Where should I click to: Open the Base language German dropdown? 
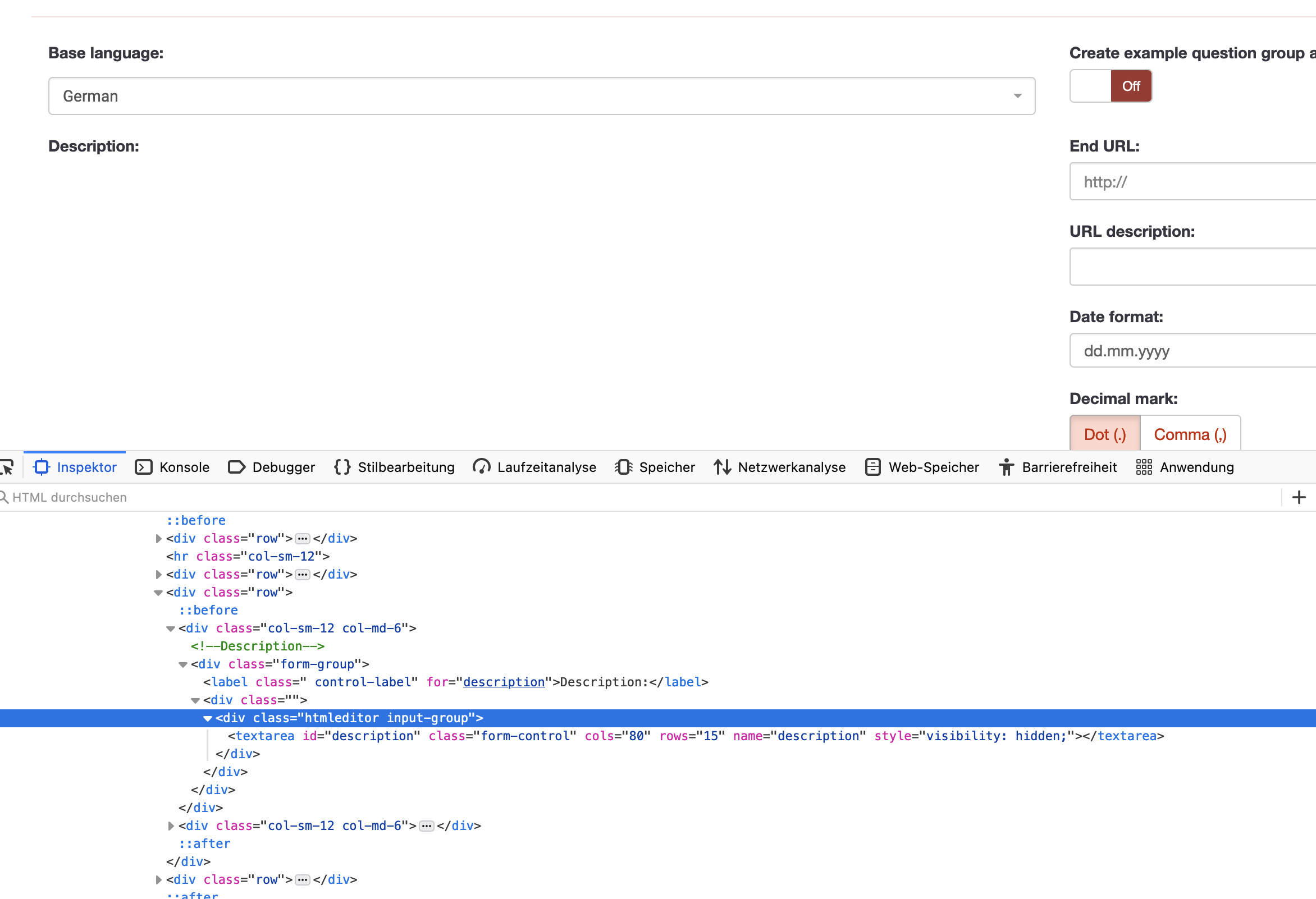pyautogui.click(x=541, y=96)
